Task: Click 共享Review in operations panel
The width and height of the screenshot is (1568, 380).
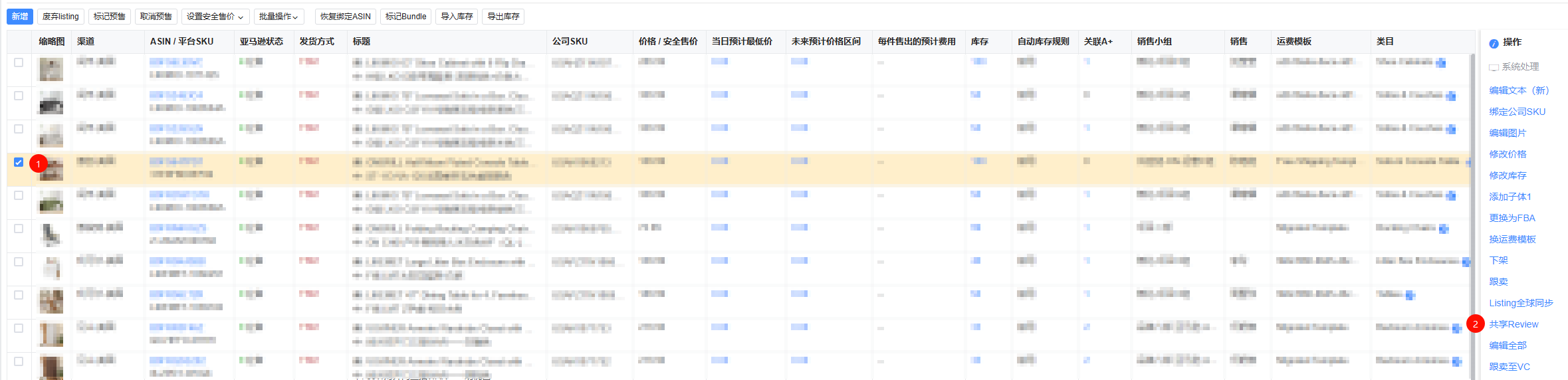Action: (x=1513, y=324)
